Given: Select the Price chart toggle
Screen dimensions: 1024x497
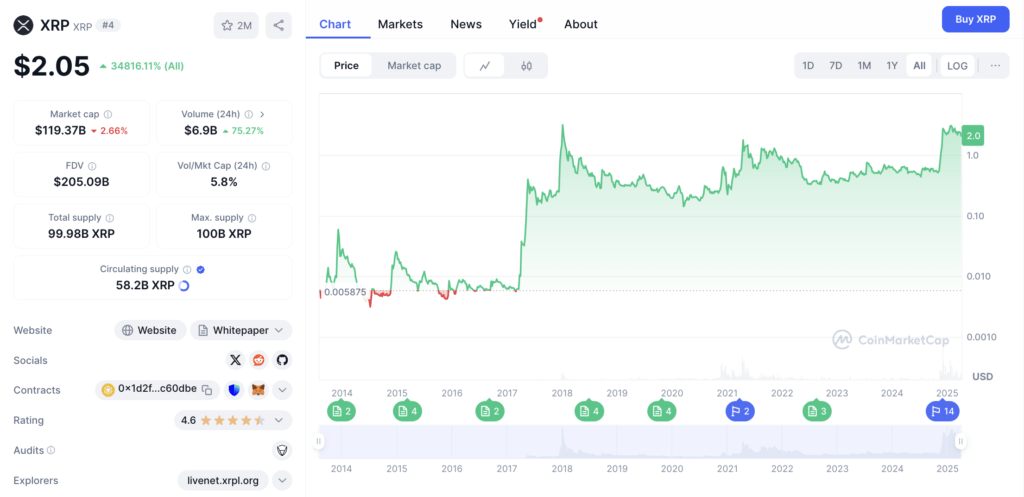Looking at the screenshot, I should pos(346,65).
